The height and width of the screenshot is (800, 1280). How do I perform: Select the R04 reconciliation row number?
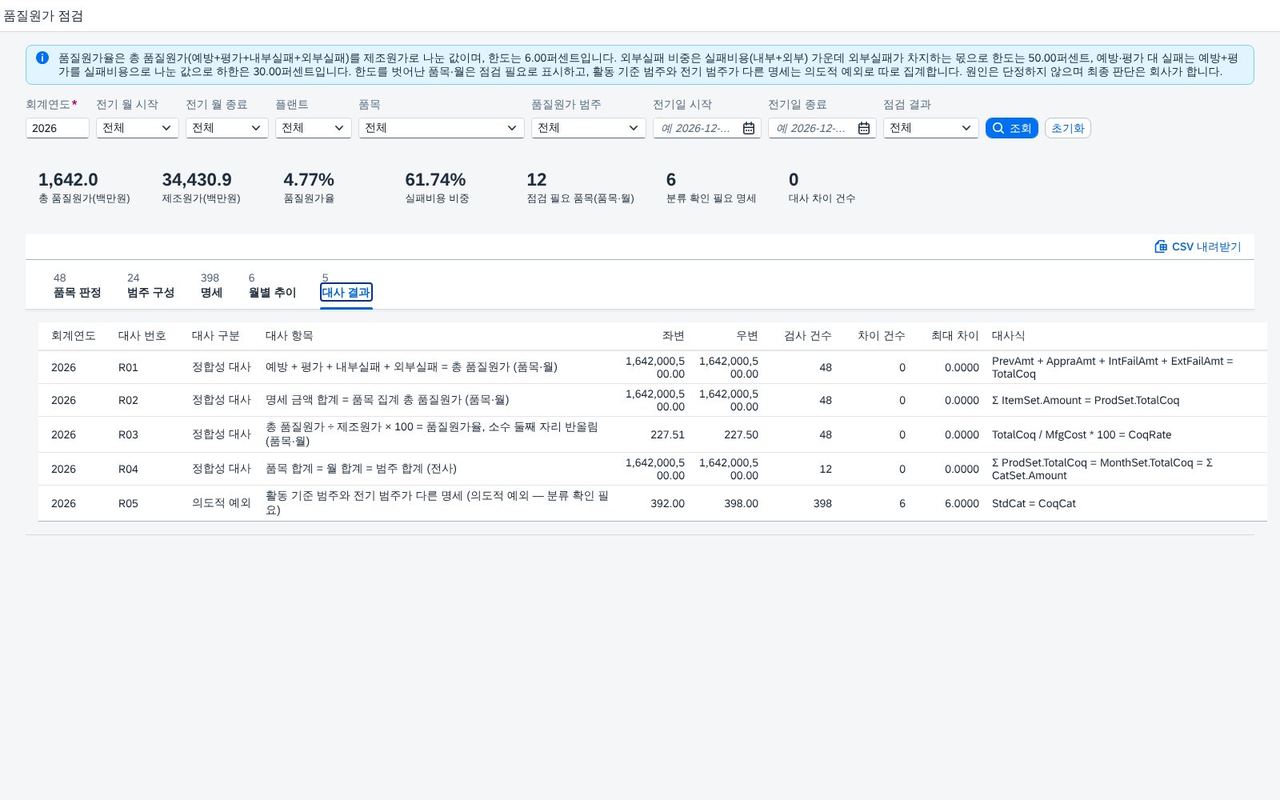pyautogui.click(x=128, y=469)
